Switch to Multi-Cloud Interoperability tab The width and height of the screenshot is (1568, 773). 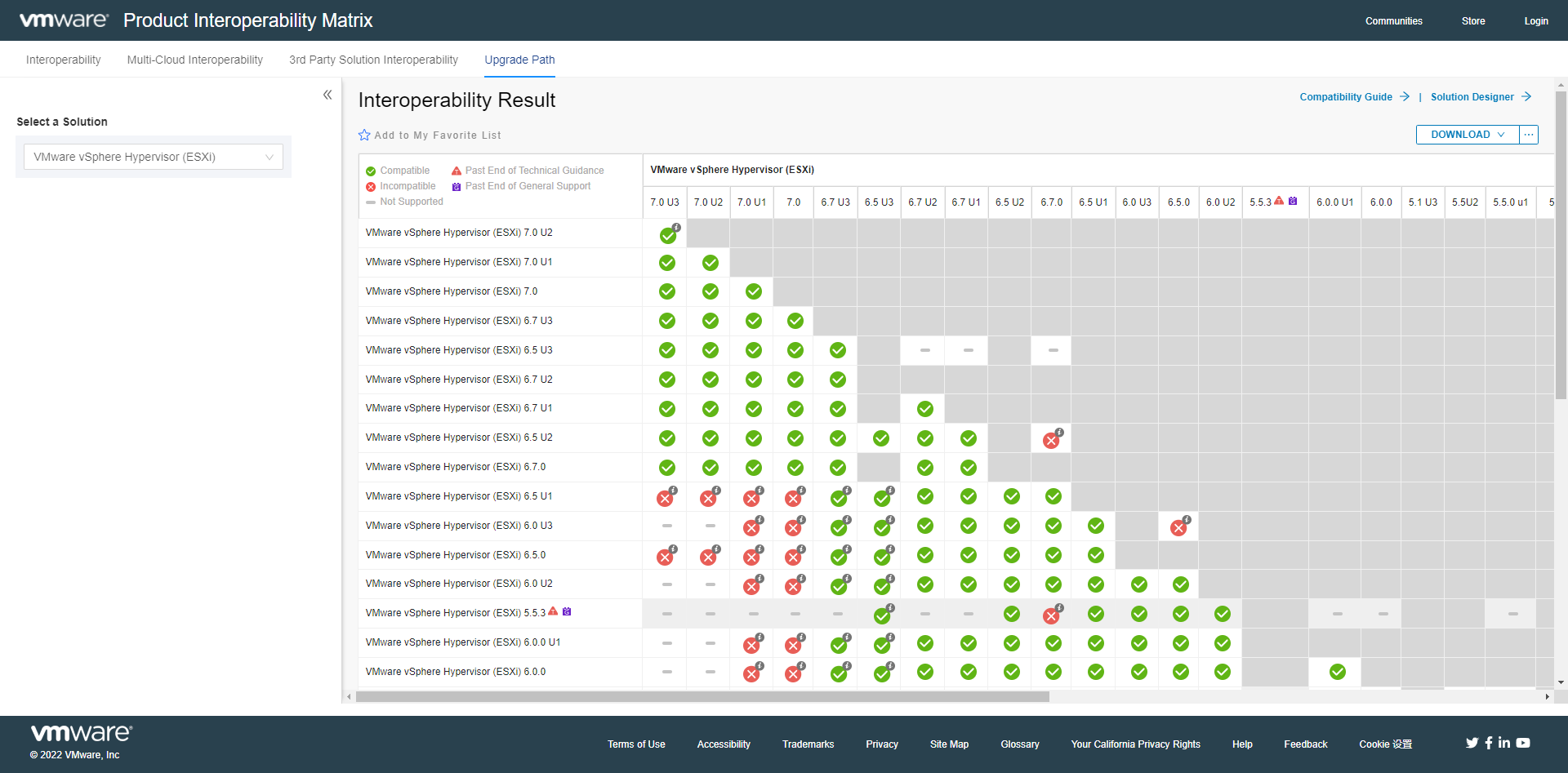pyautogui.click(x=195, y=60)
